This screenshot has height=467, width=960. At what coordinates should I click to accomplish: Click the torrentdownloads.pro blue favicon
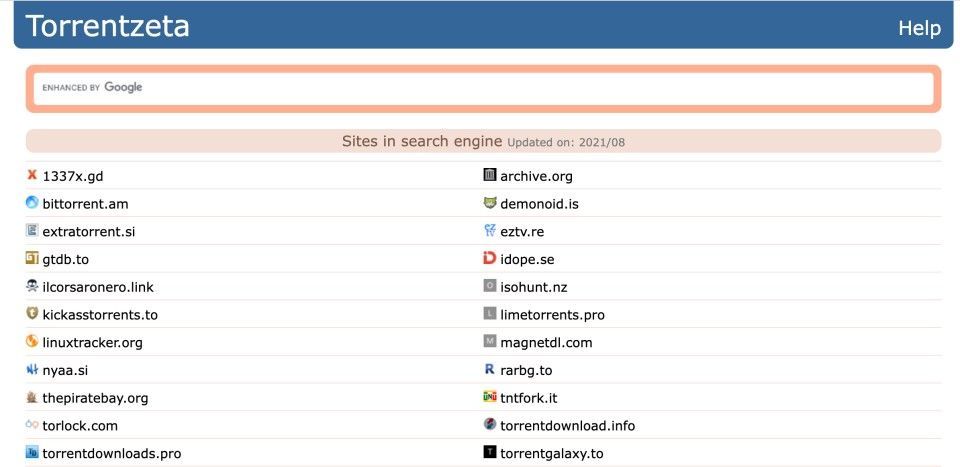(x=32, y=452)
